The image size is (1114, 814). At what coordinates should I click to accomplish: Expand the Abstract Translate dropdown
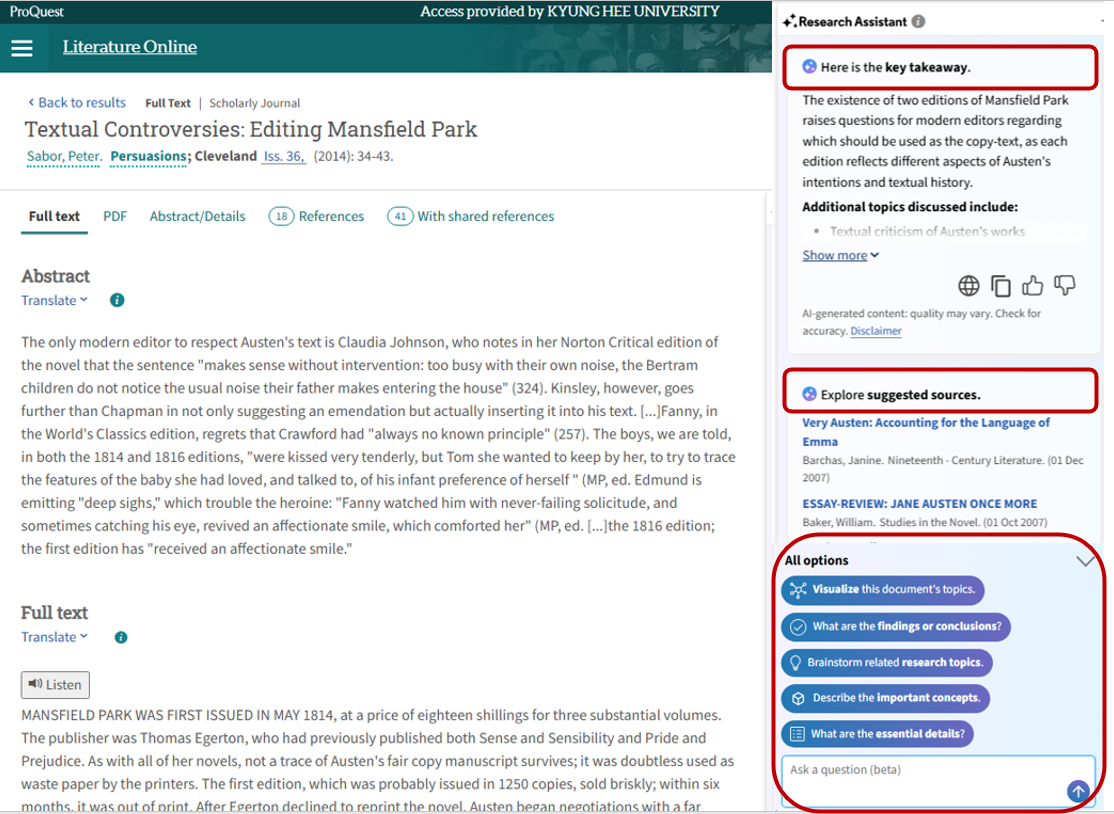[x=55, y=300]
